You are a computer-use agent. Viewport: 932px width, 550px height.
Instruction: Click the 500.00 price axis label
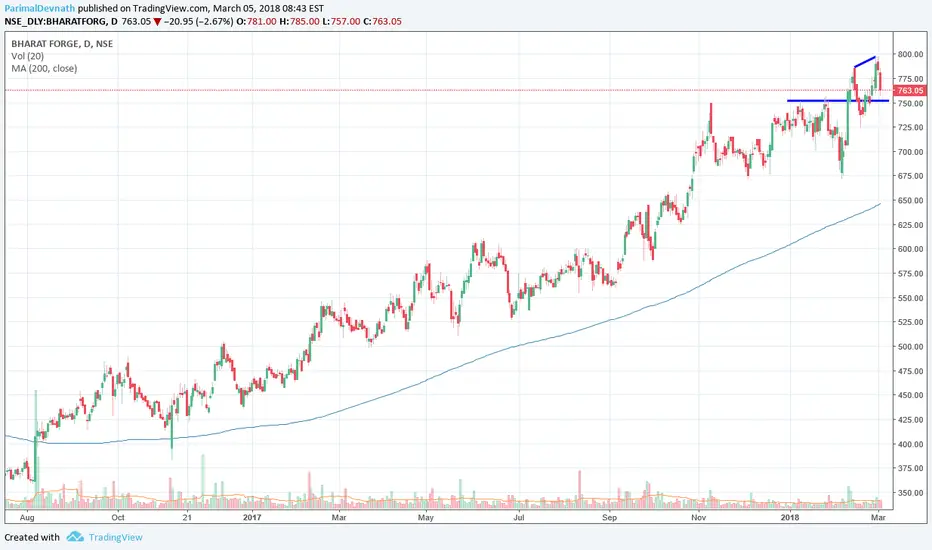[x=910, y=346]
